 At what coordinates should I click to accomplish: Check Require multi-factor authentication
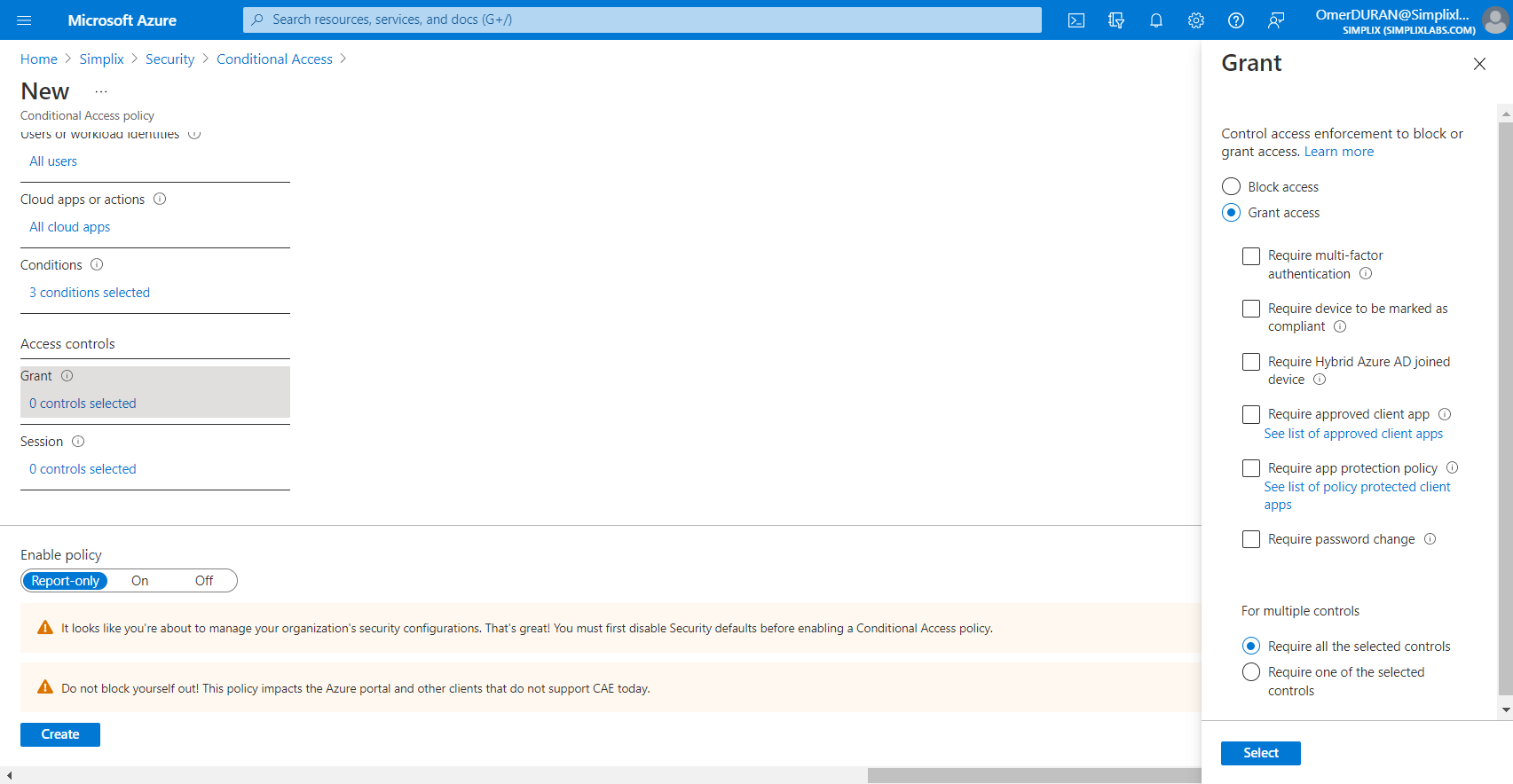[1251, 256]
